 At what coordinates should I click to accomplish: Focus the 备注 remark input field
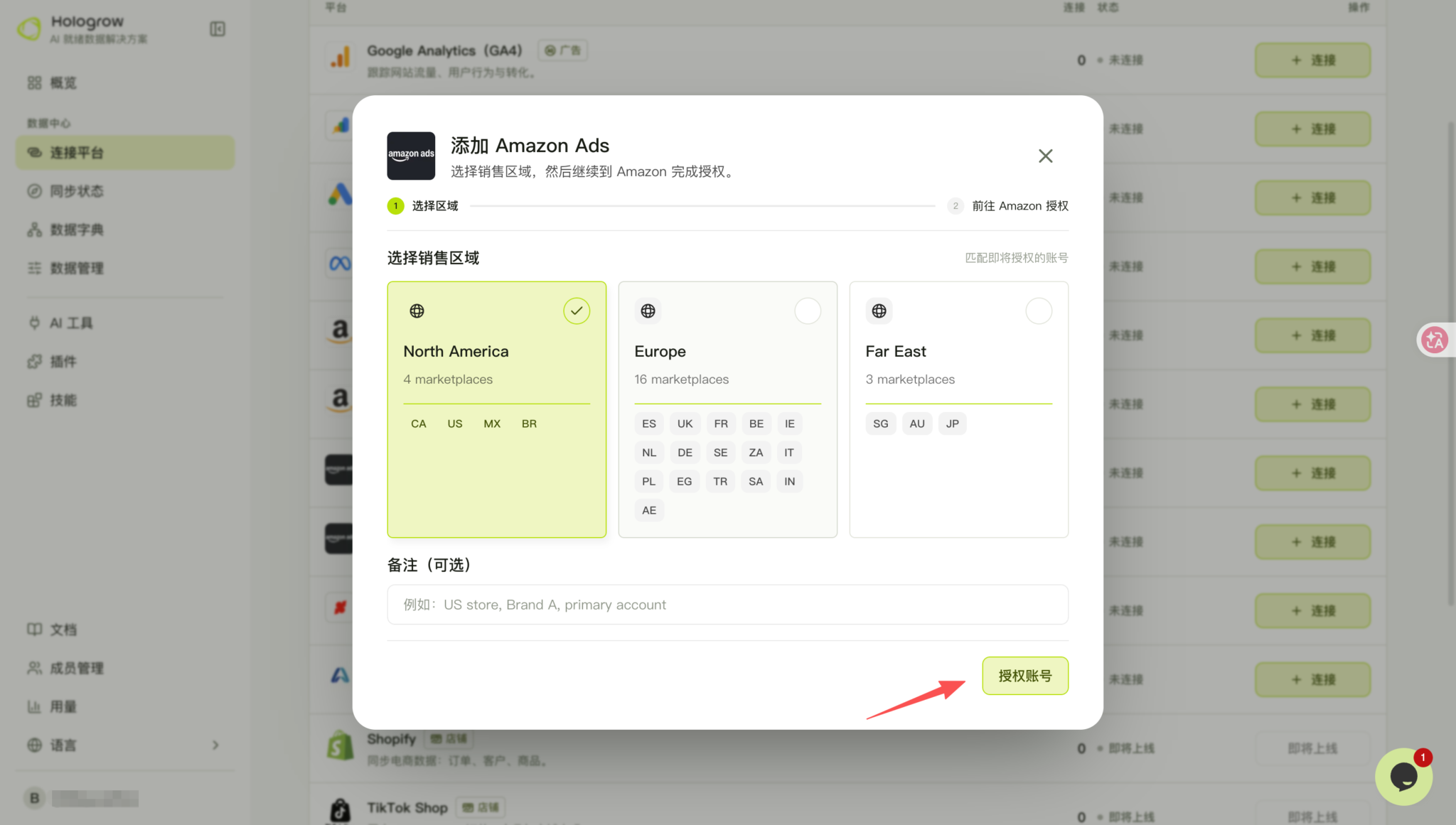727,605
